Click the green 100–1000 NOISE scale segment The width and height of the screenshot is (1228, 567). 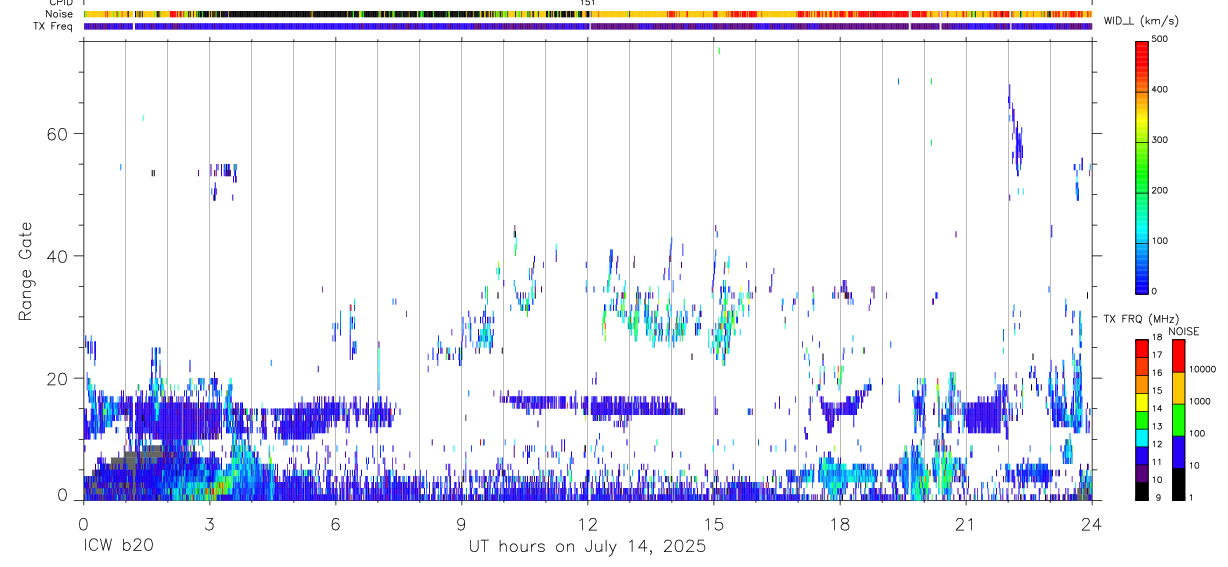coord(1177,419)
